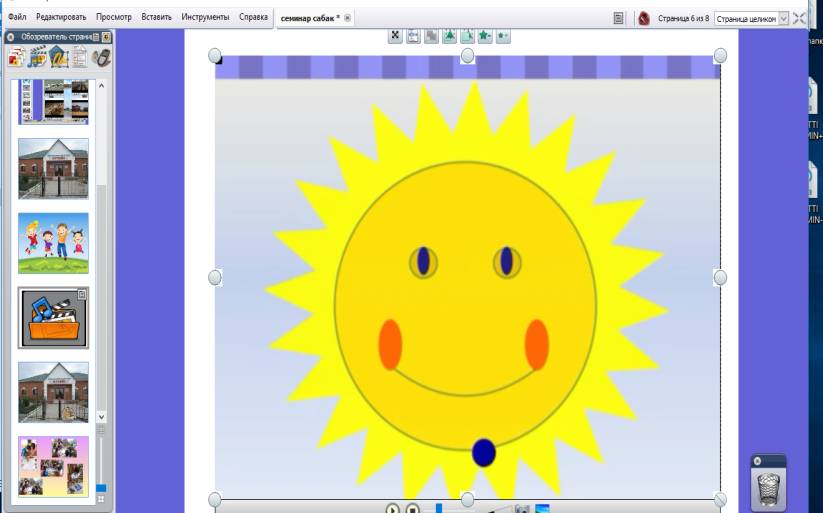823x513 pixels.
Task: Click the trash bin icon
Action: 767,489
